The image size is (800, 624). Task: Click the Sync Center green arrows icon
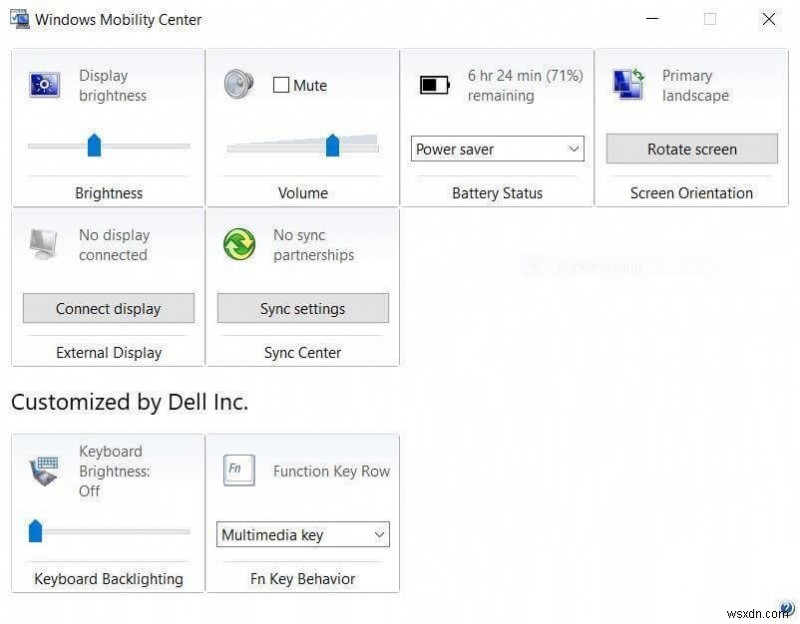pyautogui.click(x=238, y=244)
